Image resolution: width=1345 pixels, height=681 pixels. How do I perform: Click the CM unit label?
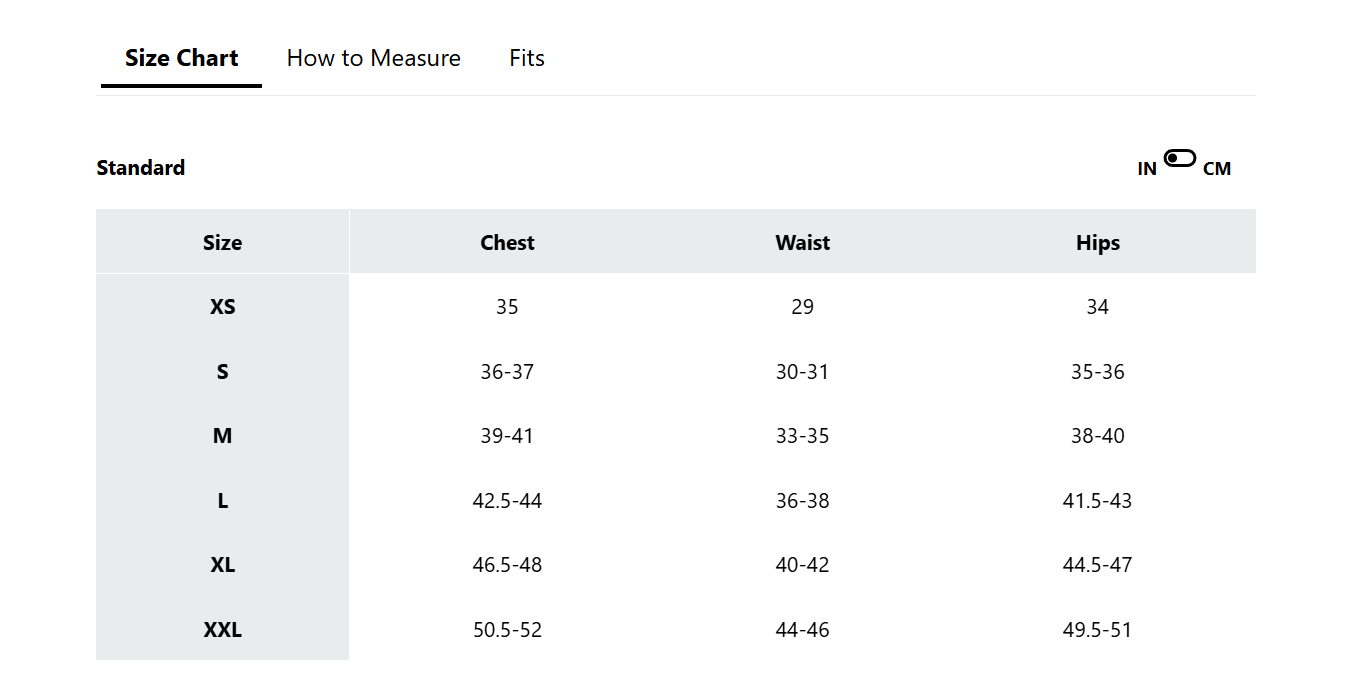[x=1217, y=169]
